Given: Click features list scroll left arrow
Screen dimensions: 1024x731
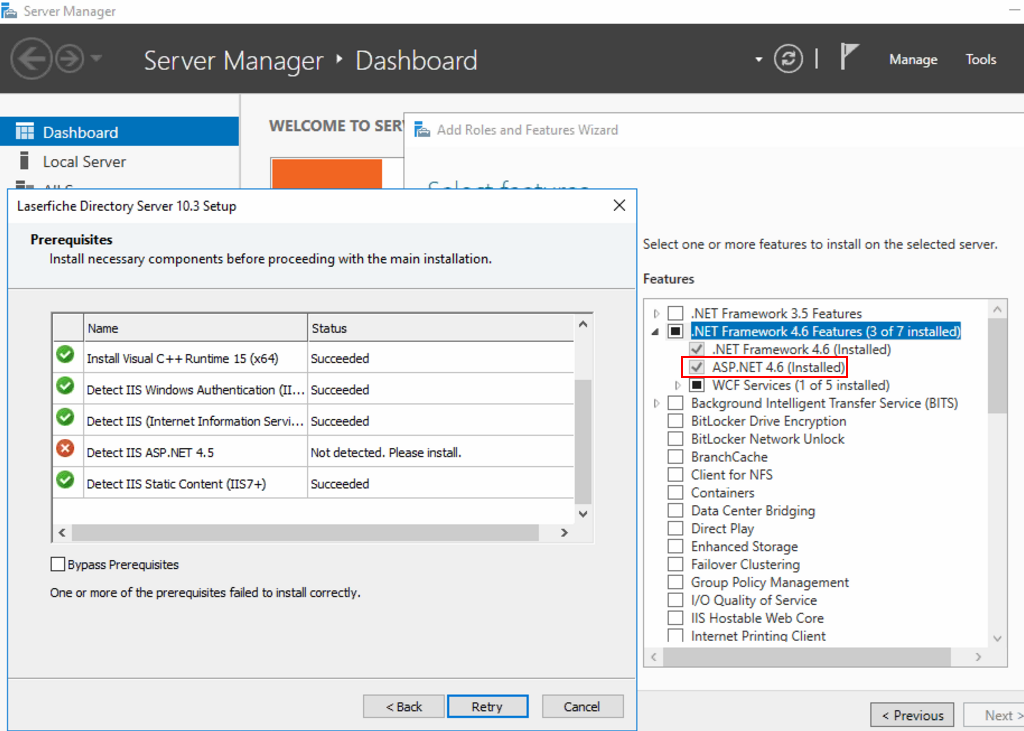Looking at the screenshot, I should (654, 657).
